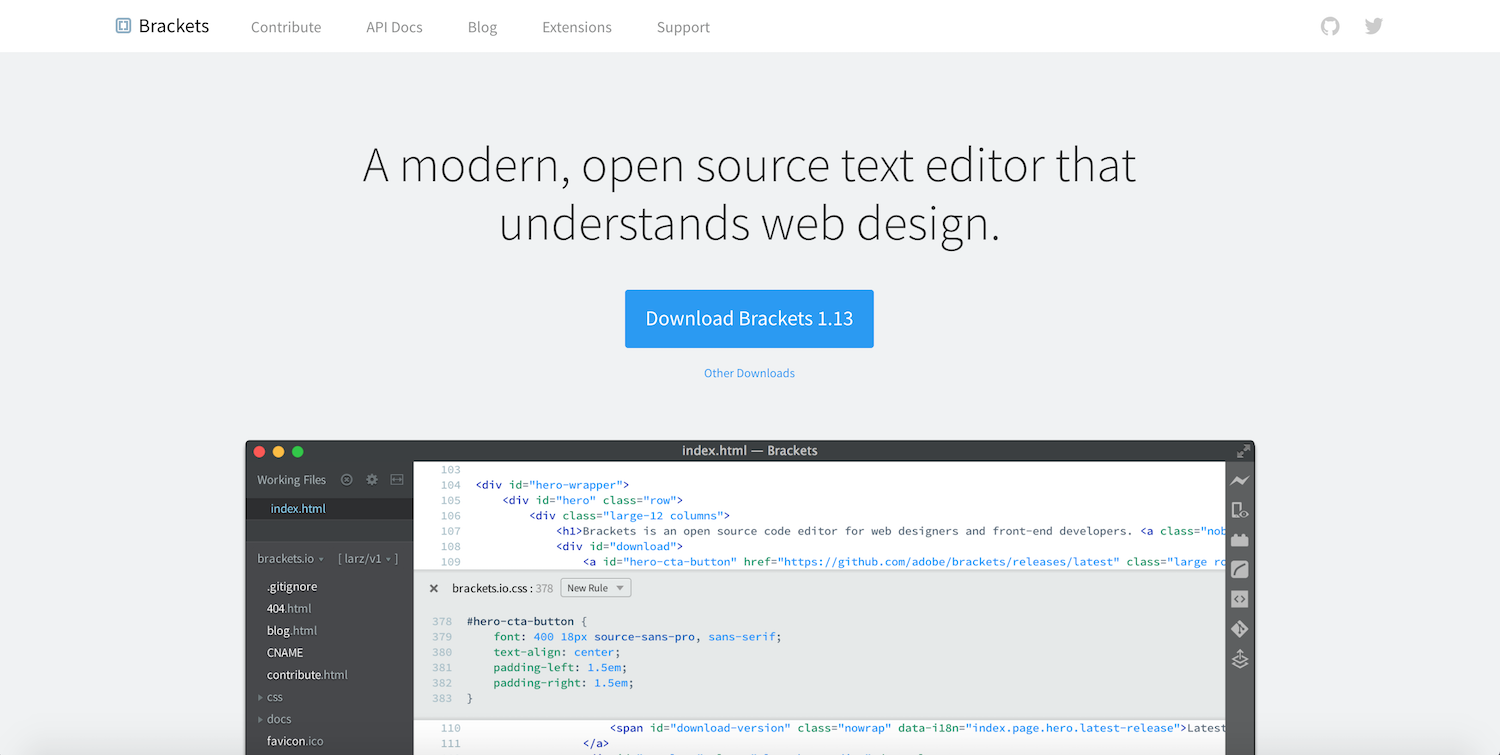Click the padding-right: 1.5em; line
1500x755 pixels.
click(564, 683)
